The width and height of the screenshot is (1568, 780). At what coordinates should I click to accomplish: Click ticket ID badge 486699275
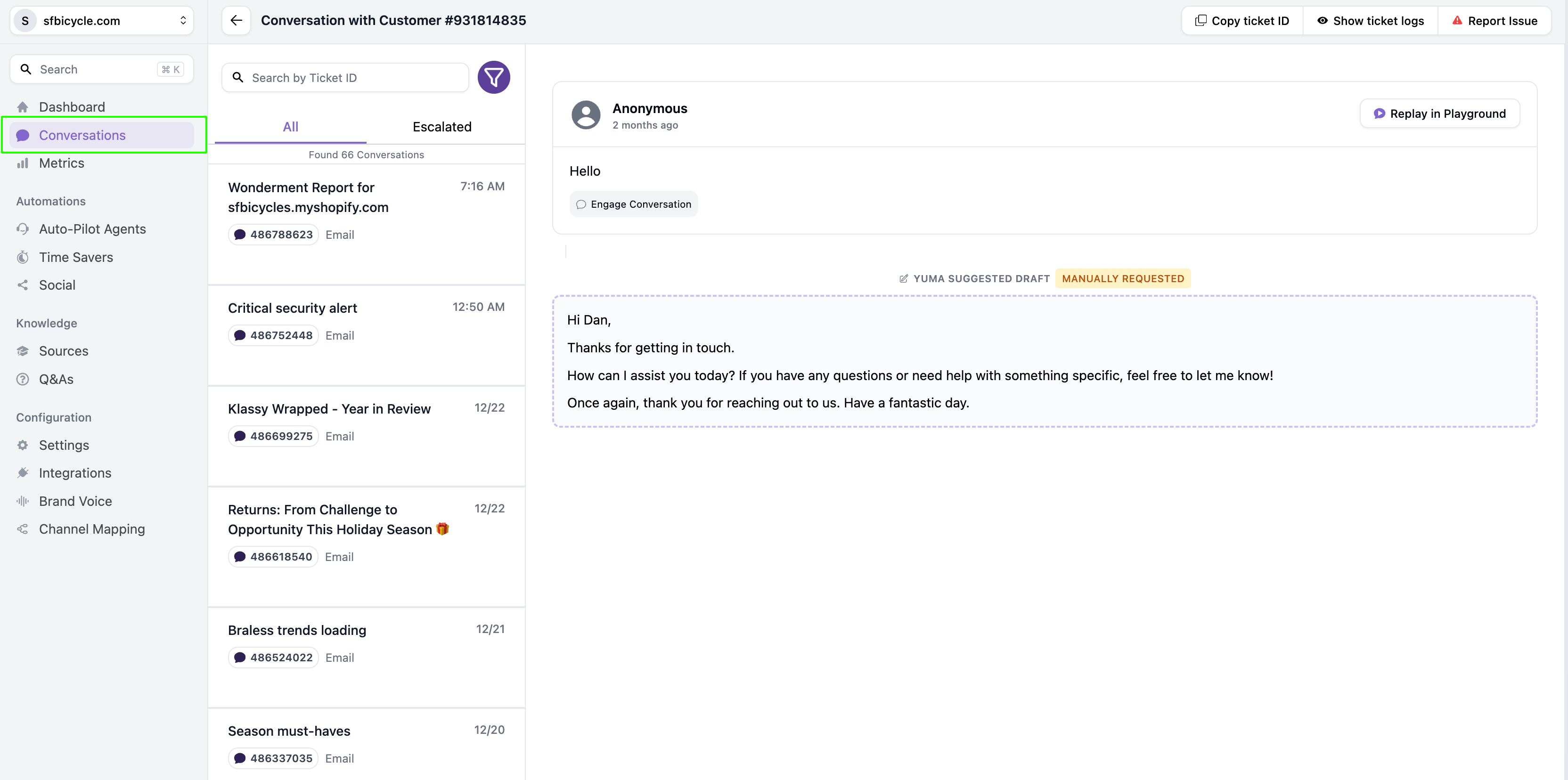273,436
